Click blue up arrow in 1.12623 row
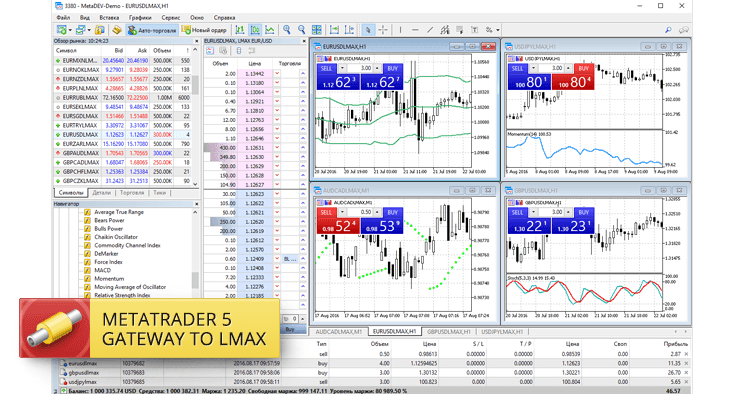The height and width of the screenshot is (394, 750). click(303, 194)
